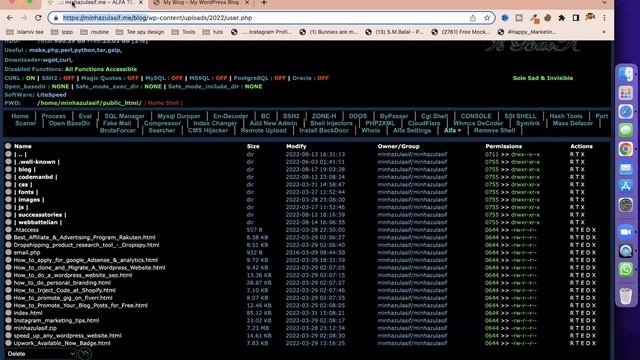Open the tuts bookmark folder
Viewport: 640px width, 360px height.
(213, 32)
